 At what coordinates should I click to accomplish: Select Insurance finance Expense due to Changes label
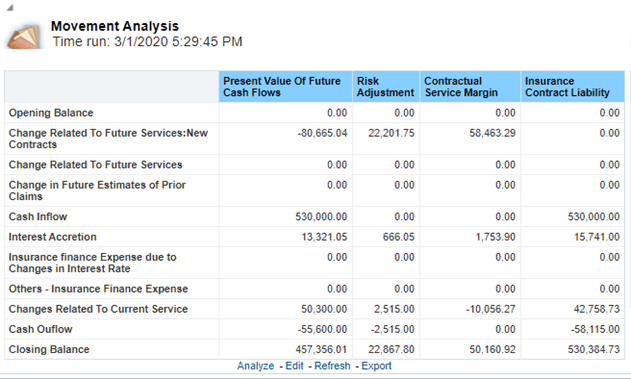(93, 263)
